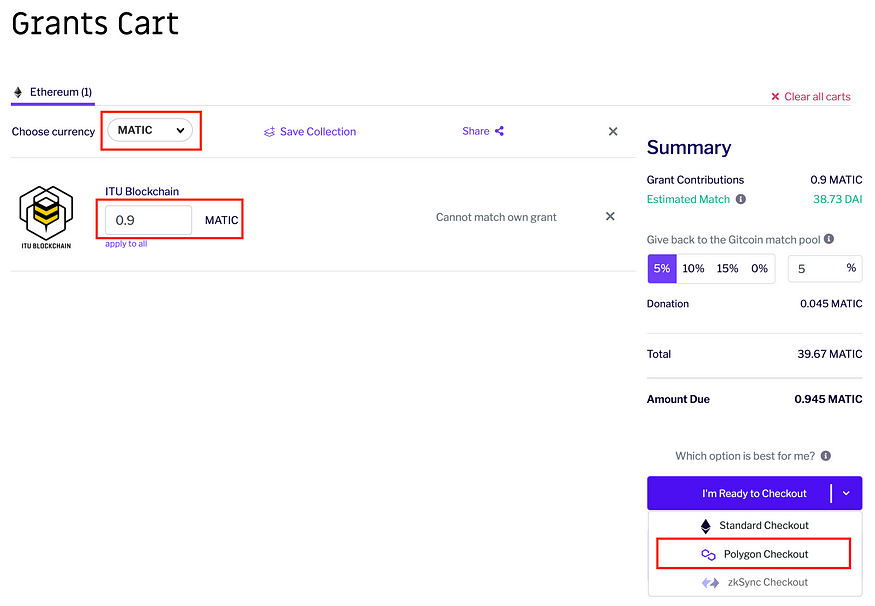
Task: Select 5% give back option
Action: 662,268
